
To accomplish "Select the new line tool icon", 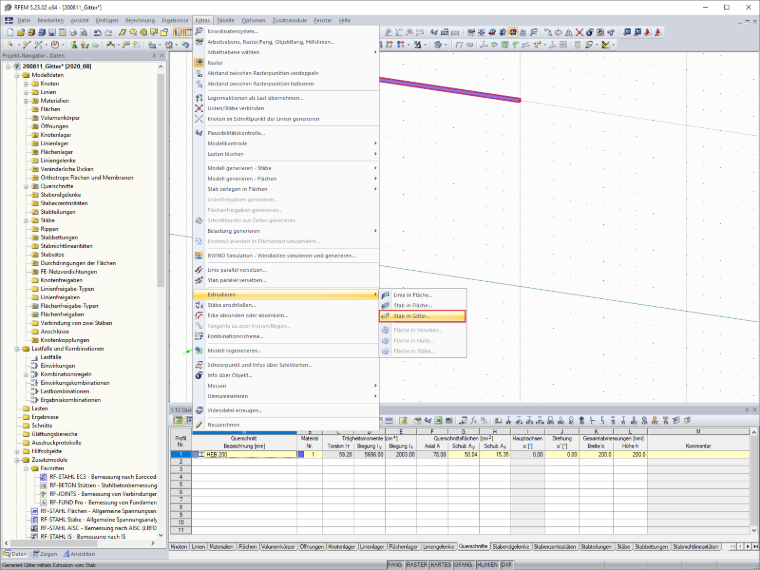I will point(27,45).
